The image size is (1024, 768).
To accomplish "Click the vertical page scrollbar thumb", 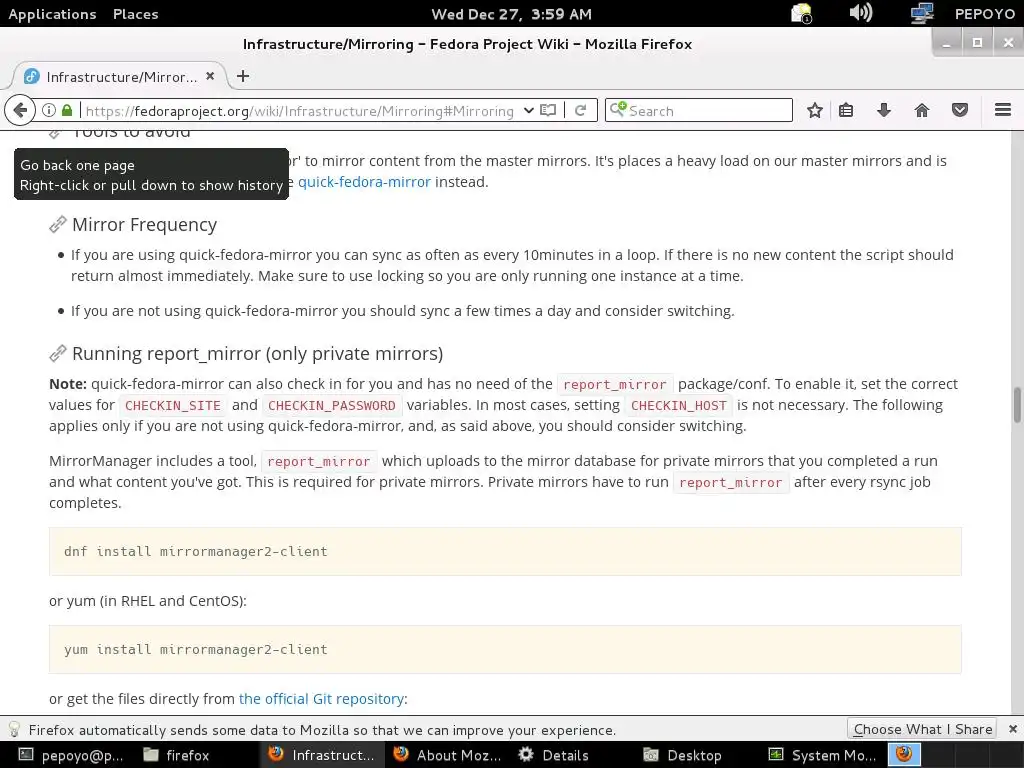I will coord(1017,405).
